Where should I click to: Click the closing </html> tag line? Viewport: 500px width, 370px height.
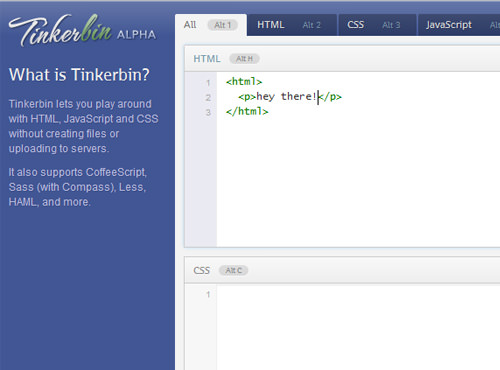click(x=247, y=111)
